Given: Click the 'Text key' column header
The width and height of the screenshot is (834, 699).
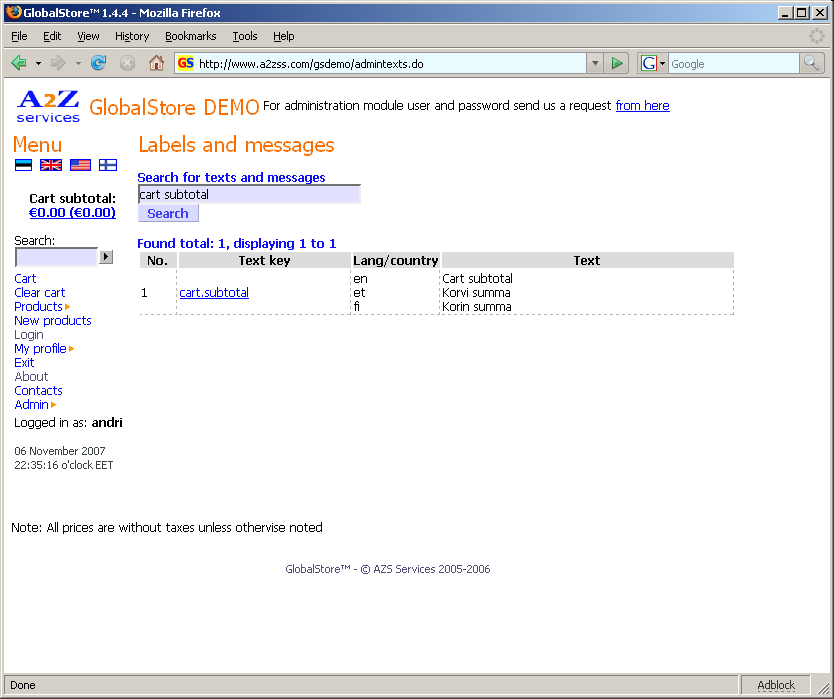Looking at the screenshot, I should [x=264, y=261].
